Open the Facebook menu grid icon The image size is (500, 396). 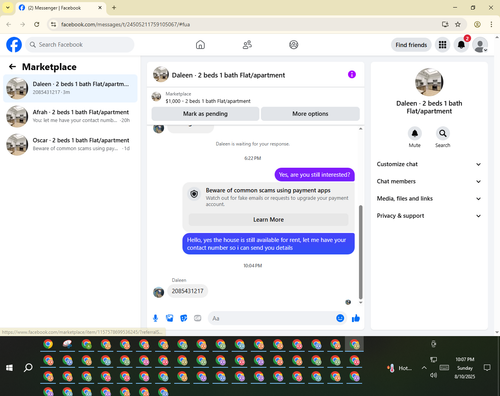pyautogui.click(x=442, y=45)
